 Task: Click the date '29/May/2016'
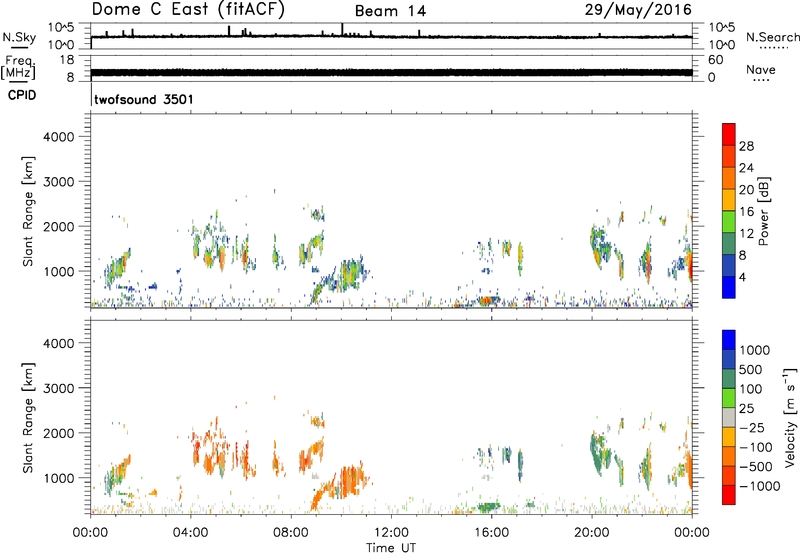coord(638,10)
